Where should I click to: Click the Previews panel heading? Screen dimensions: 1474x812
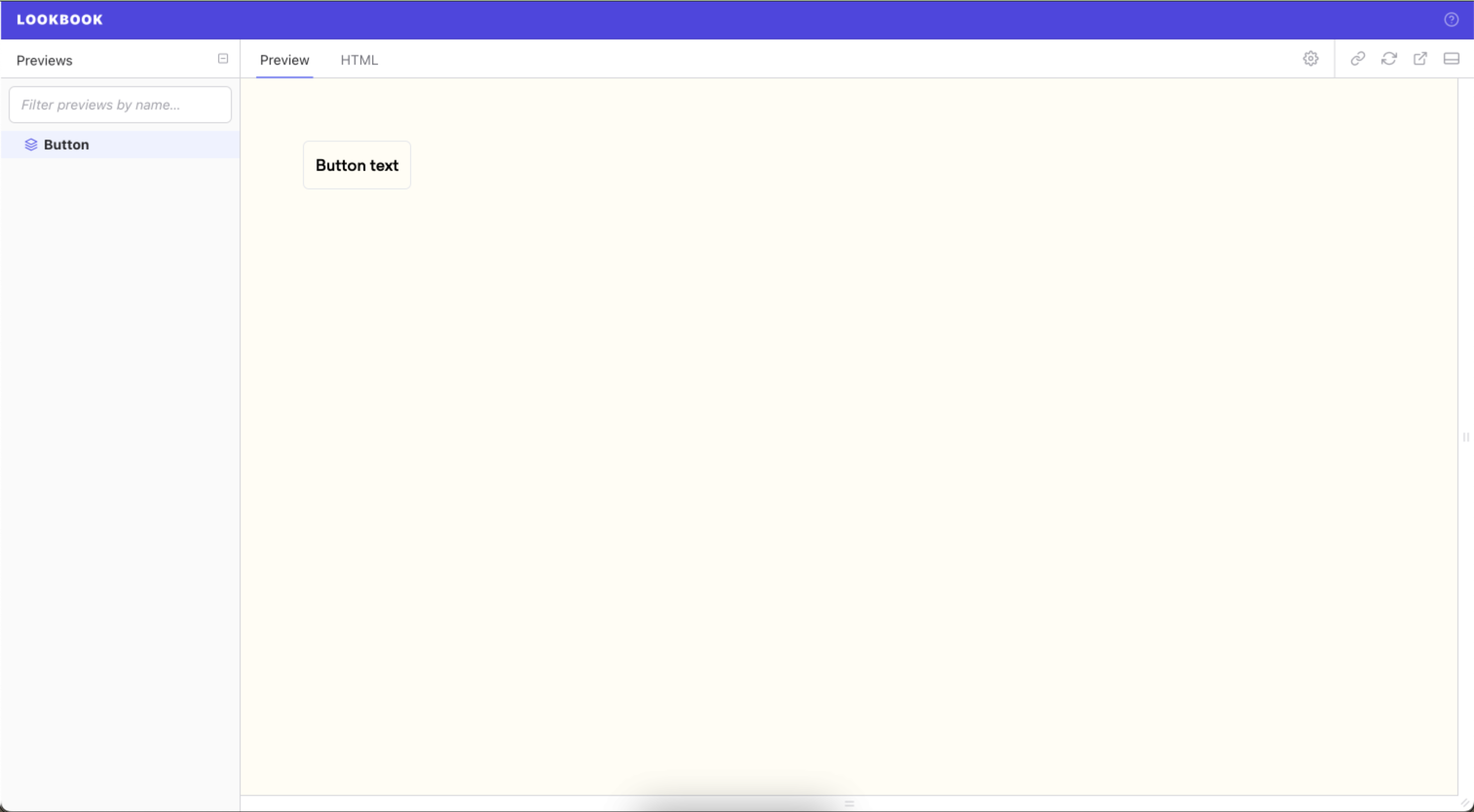(44, 60)
